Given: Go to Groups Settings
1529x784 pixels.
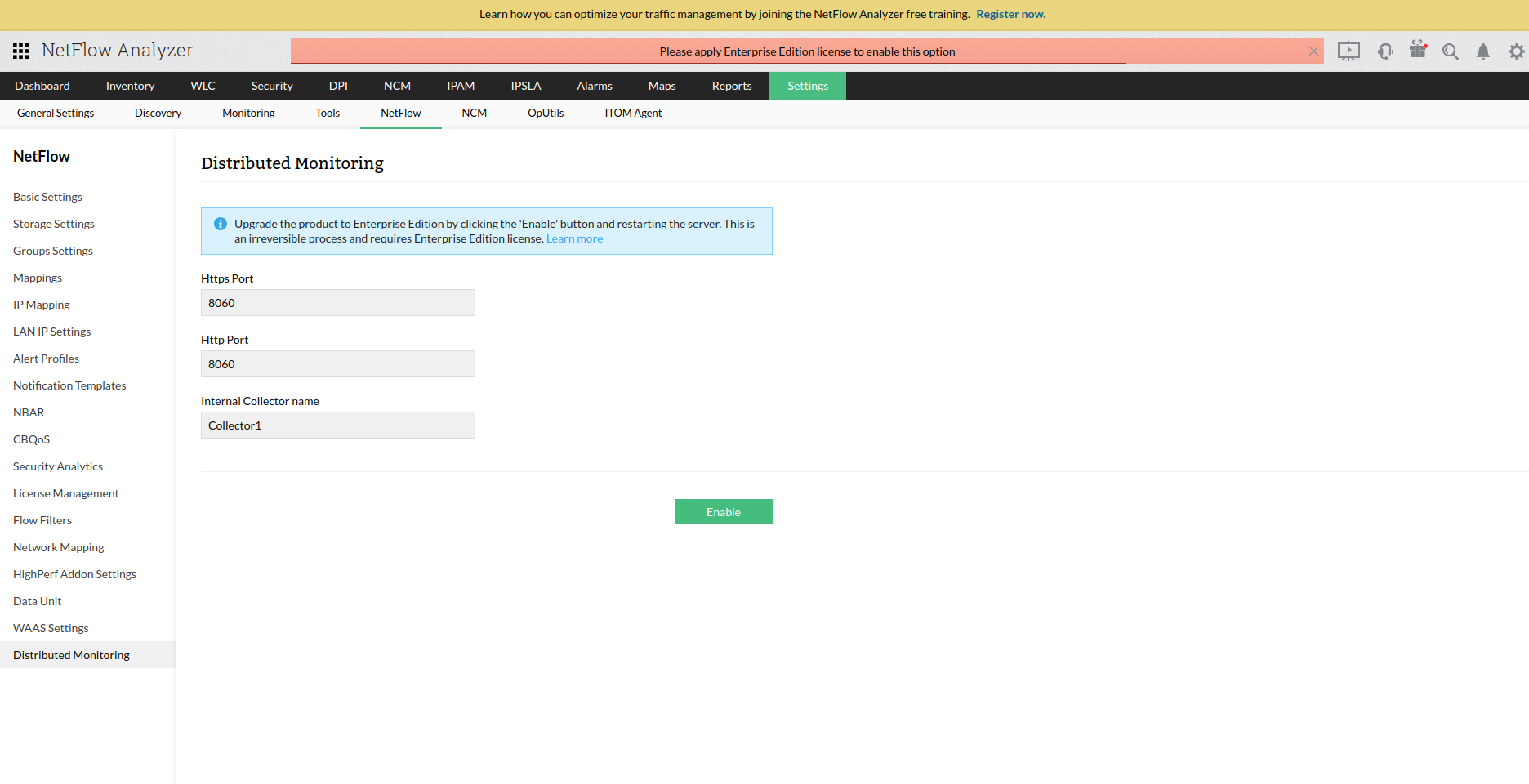Looking at the screenshot, I should click(x=53, y=251).
